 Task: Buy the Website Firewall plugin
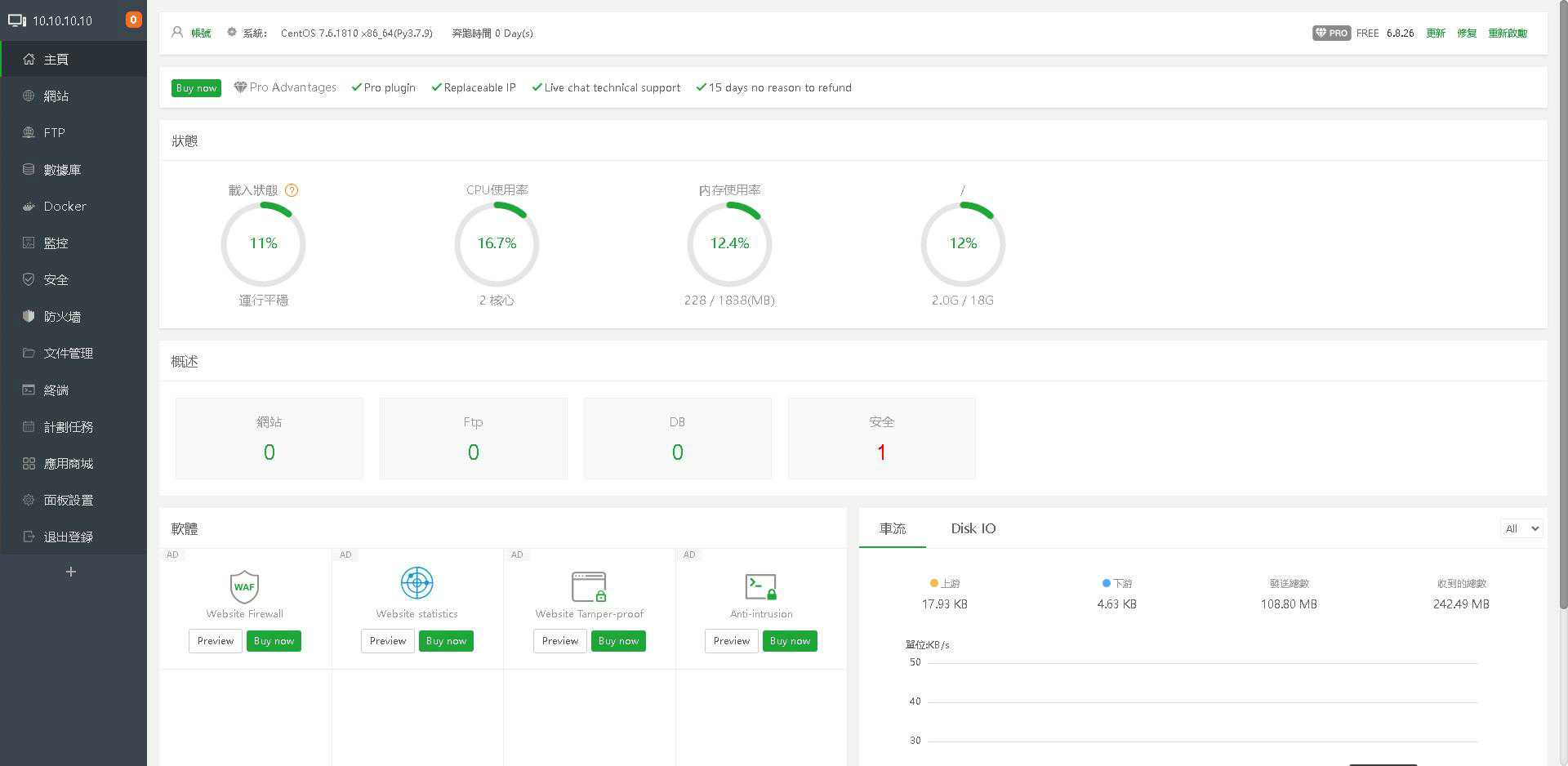274,641
